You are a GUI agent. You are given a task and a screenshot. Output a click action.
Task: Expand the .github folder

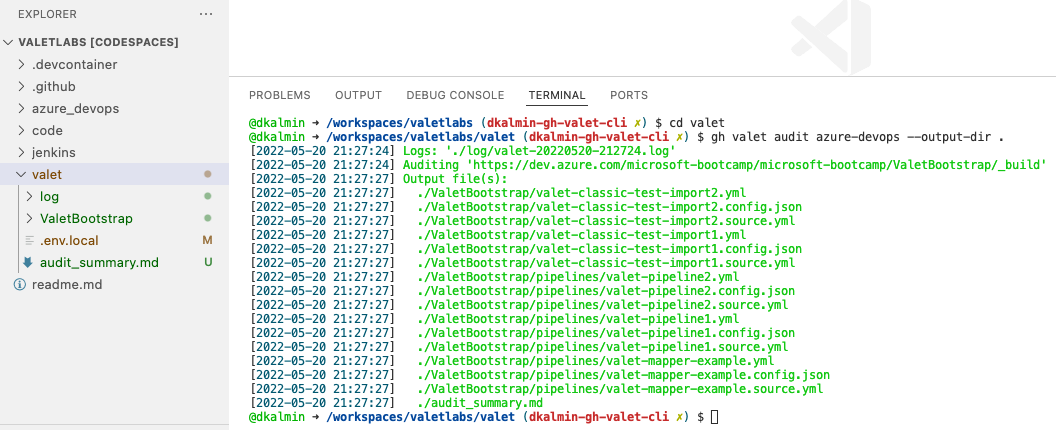click(x=22, y=87)
